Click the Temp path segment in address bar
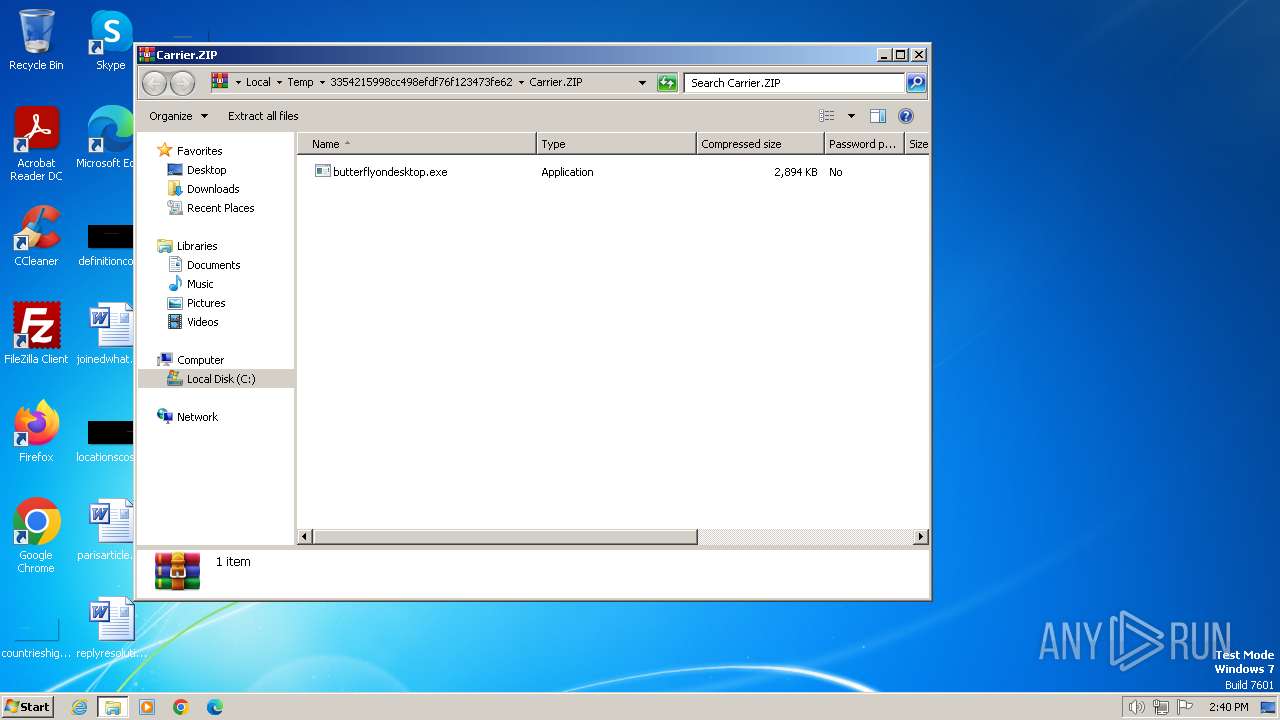 300,83
